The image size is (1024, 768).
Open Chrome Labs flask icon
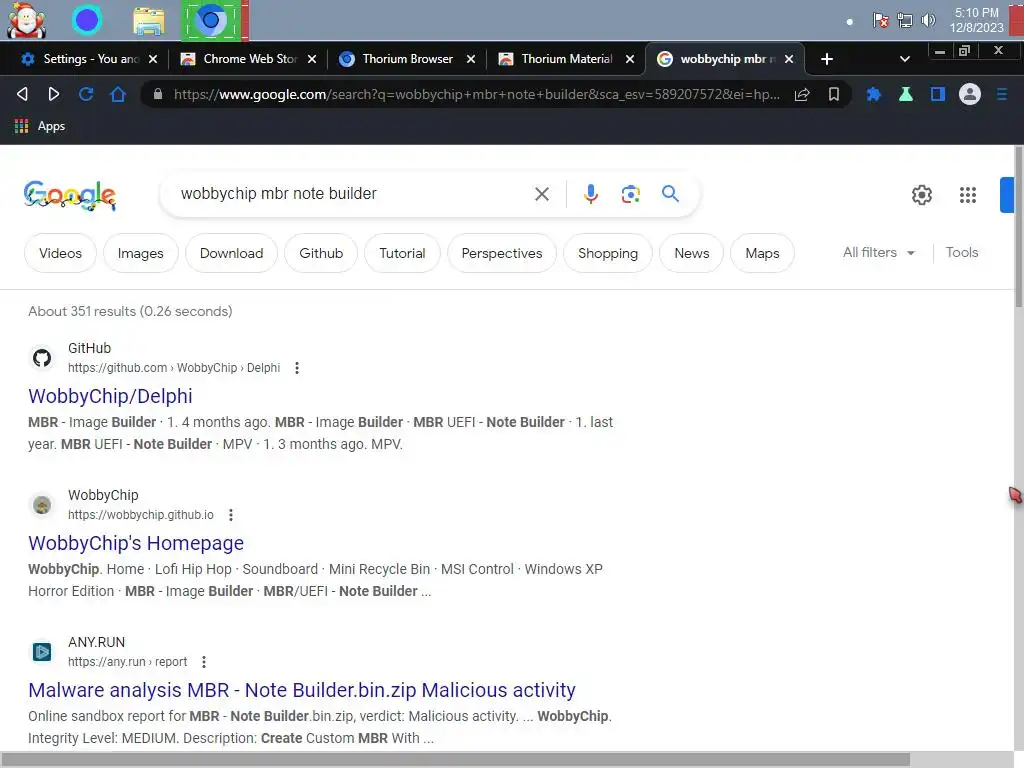click(905, 94)
